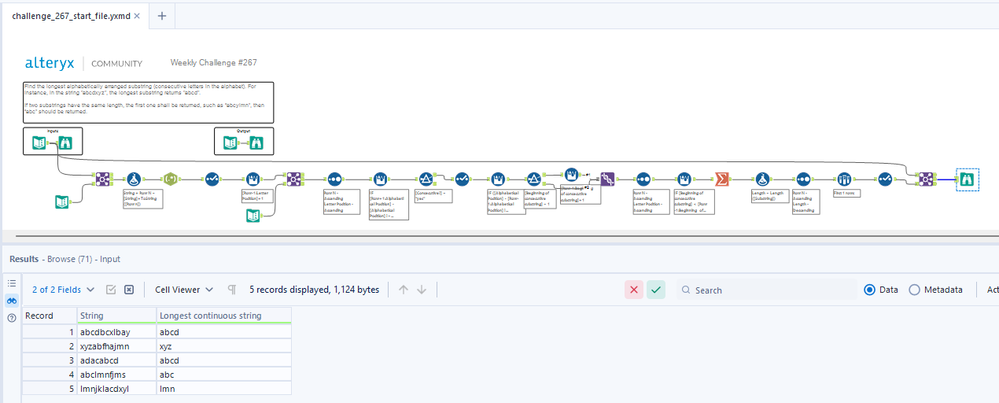Select cell abclmnfjms

[x=116, y=374]
